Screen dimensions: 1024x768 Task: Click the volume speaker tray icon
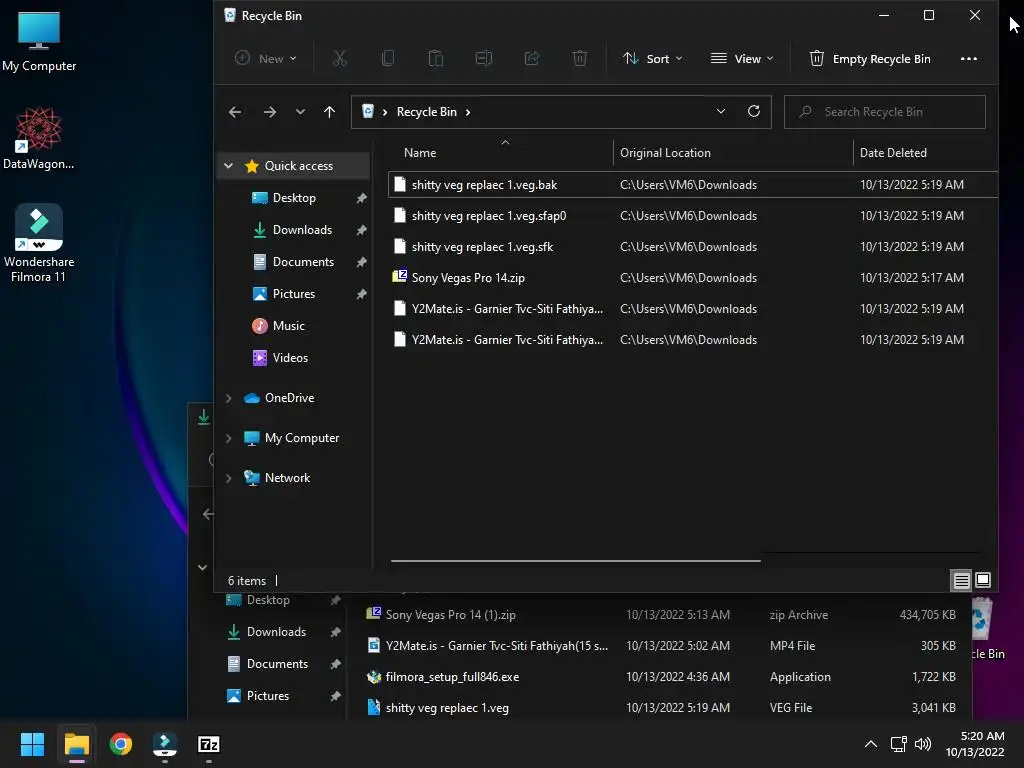923,744
